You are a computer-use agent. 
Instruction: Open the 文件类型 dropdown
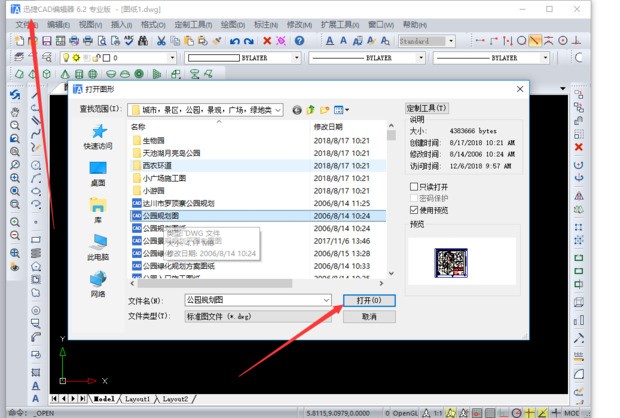point(326,317)
